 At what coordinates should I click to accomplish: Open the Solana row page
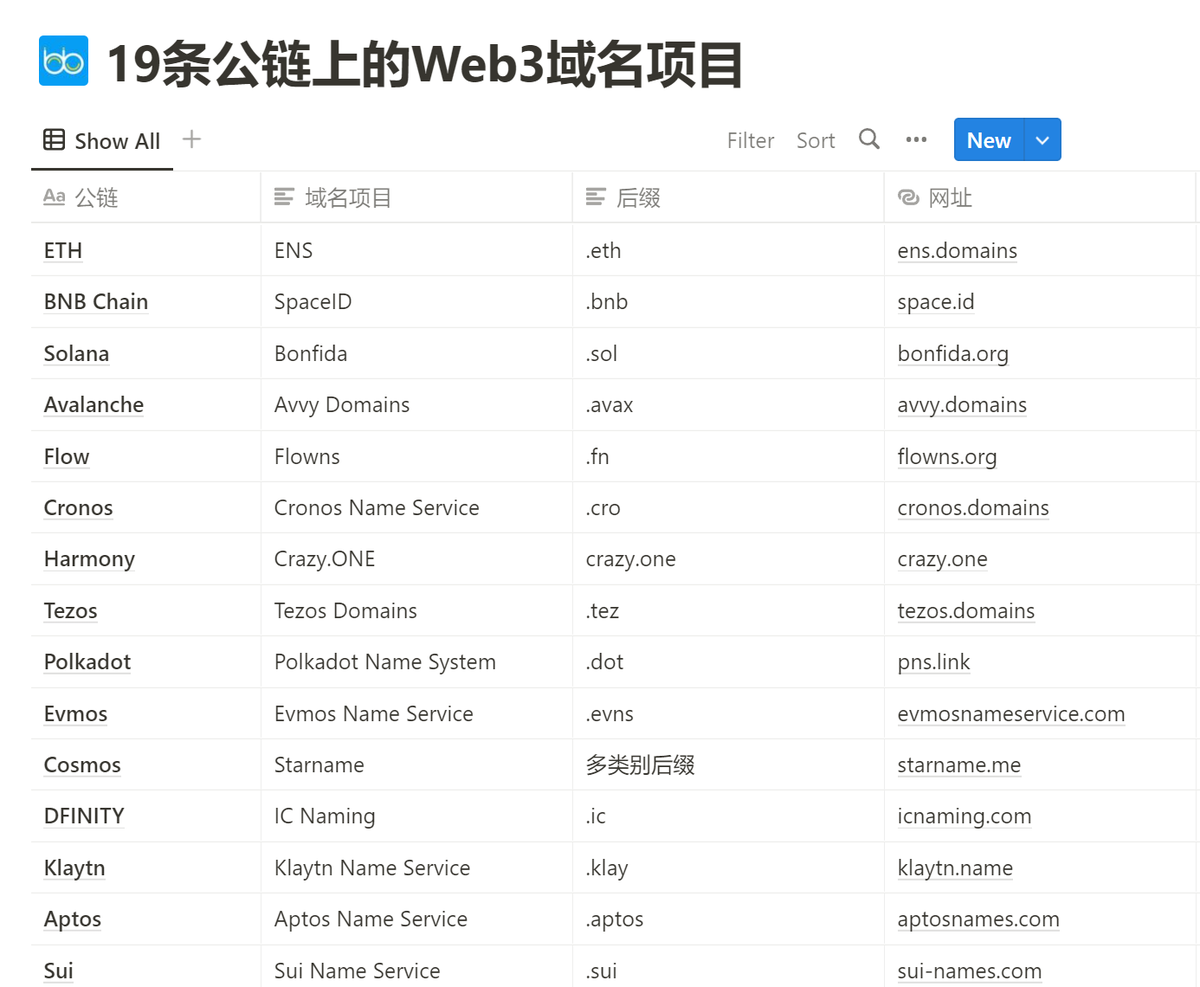[76, 353]
